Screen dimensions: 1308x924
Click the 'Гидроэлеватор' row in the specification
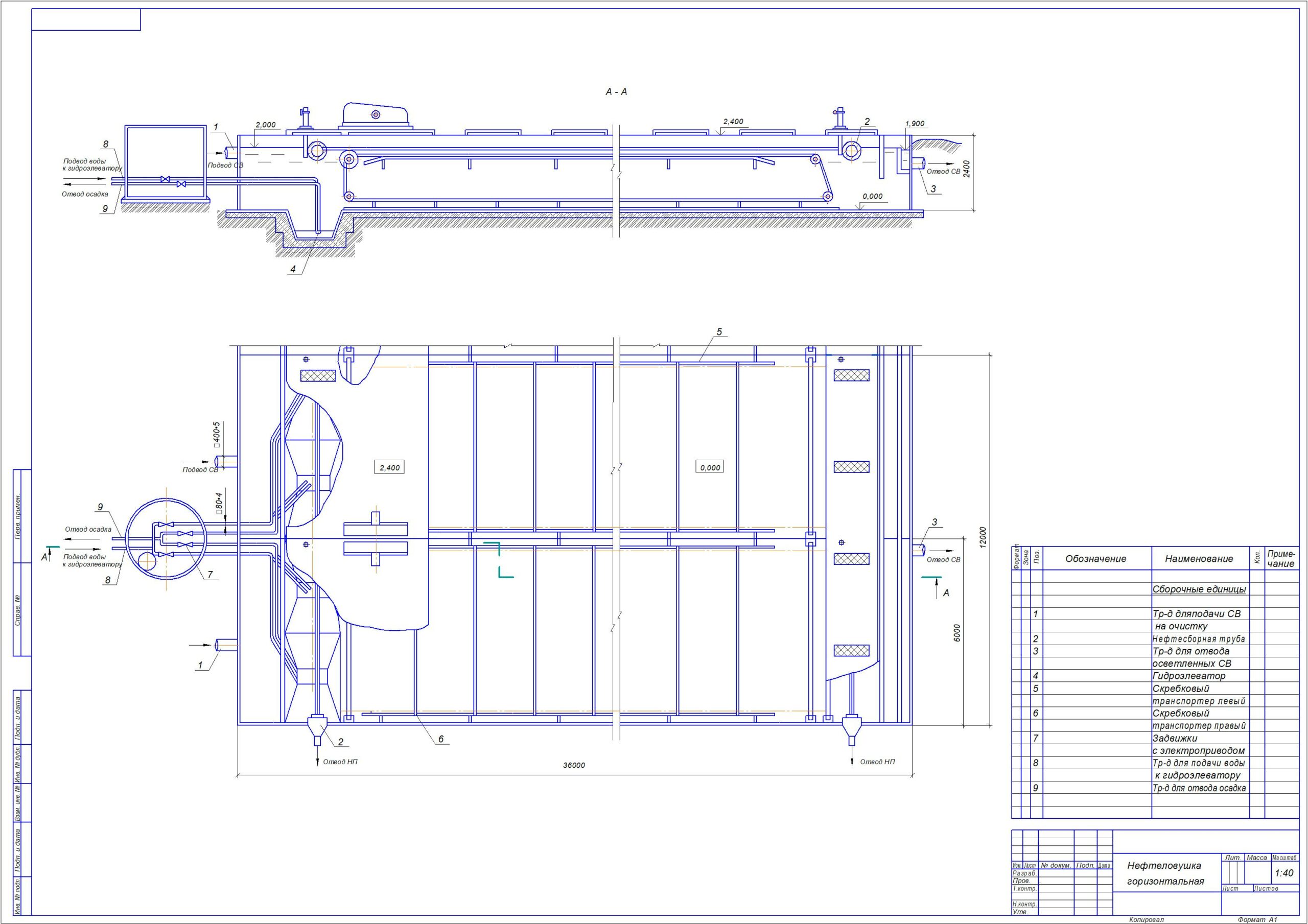coord(1189,676)
